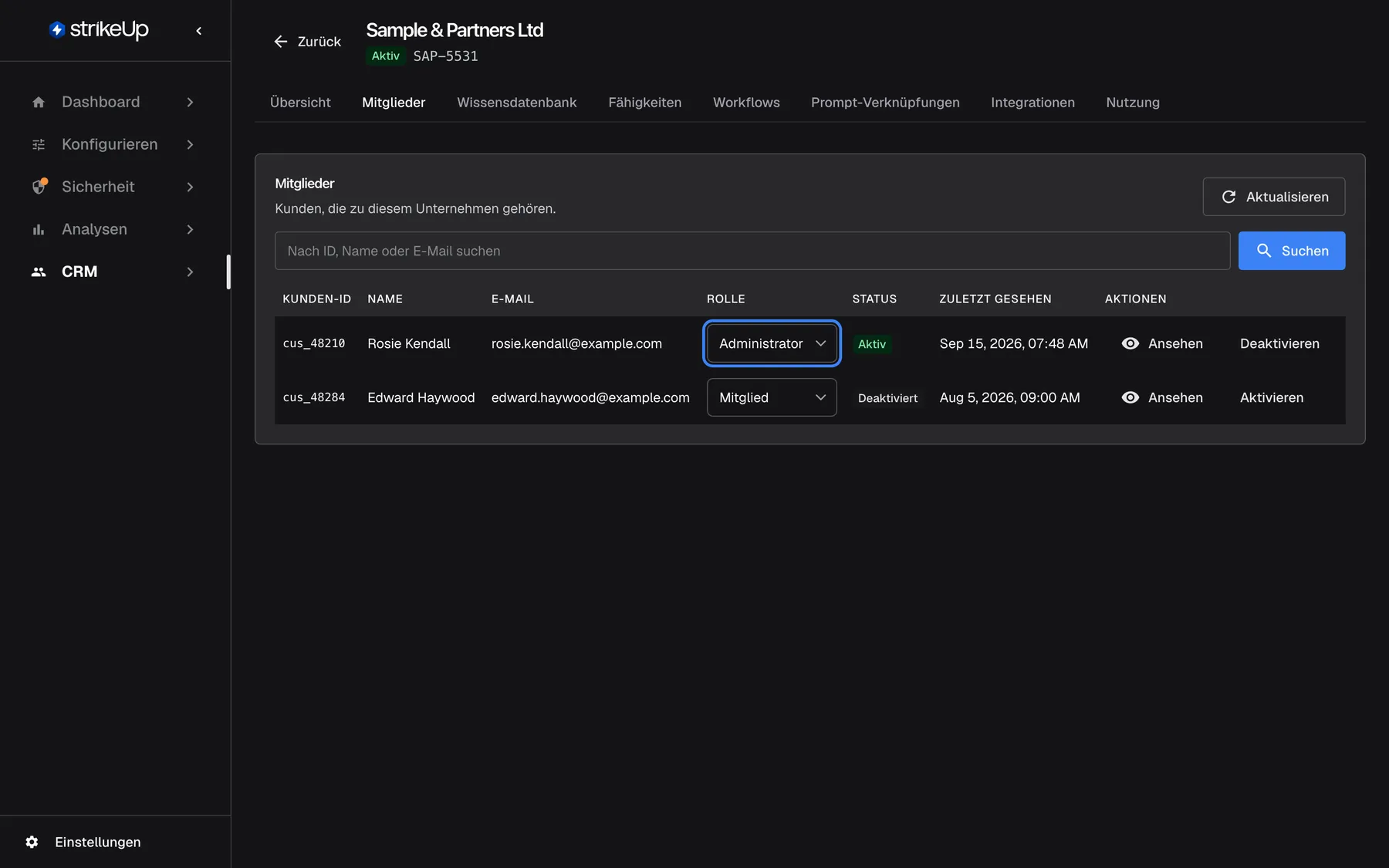
Task: Click the Deaktiviert status badge
Action: pyautogui.click(x=887, y=398)
